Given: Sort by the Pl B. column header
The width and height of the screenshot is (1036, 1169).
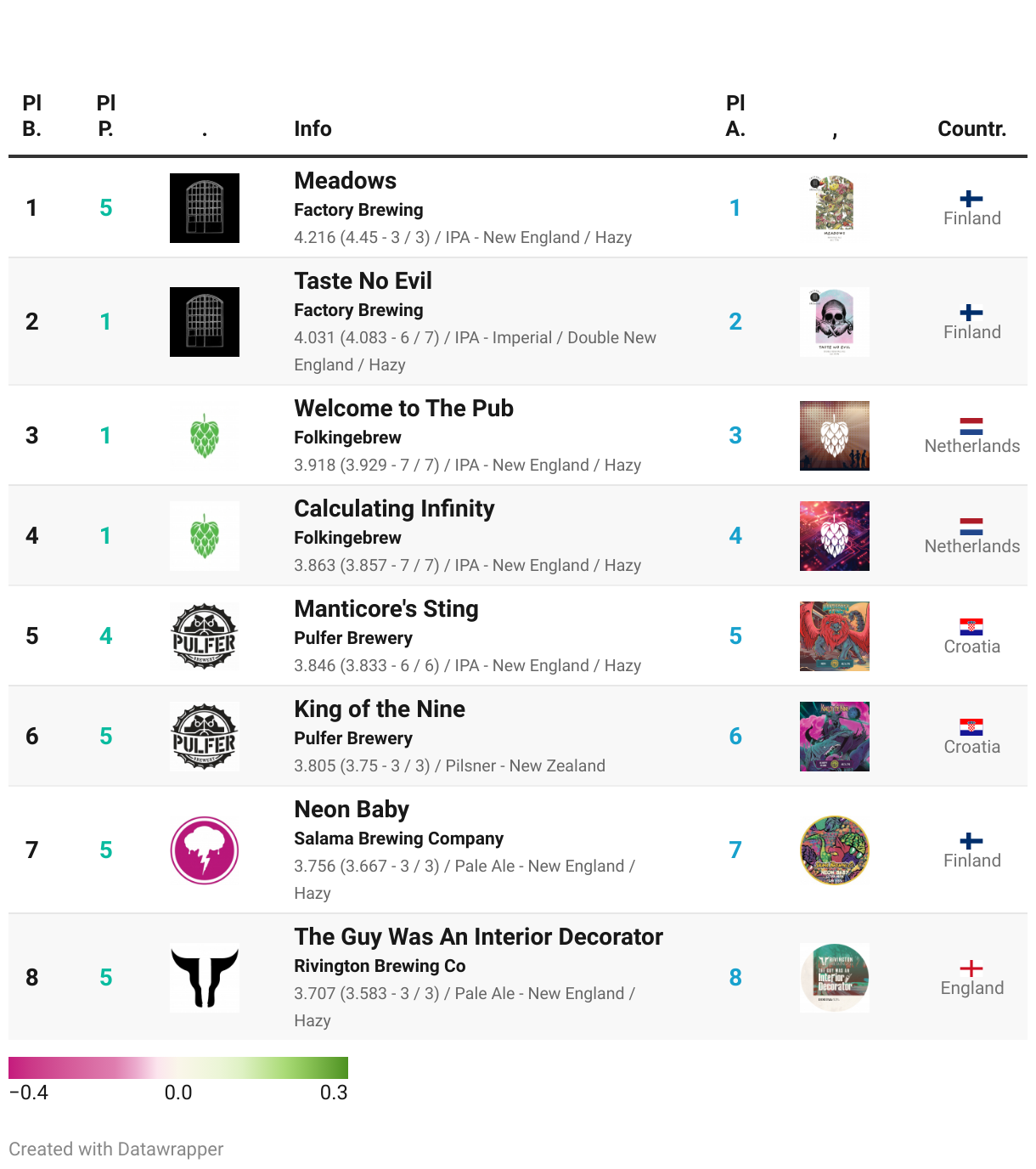Looking at the screenshot, I should coord(32,116).
